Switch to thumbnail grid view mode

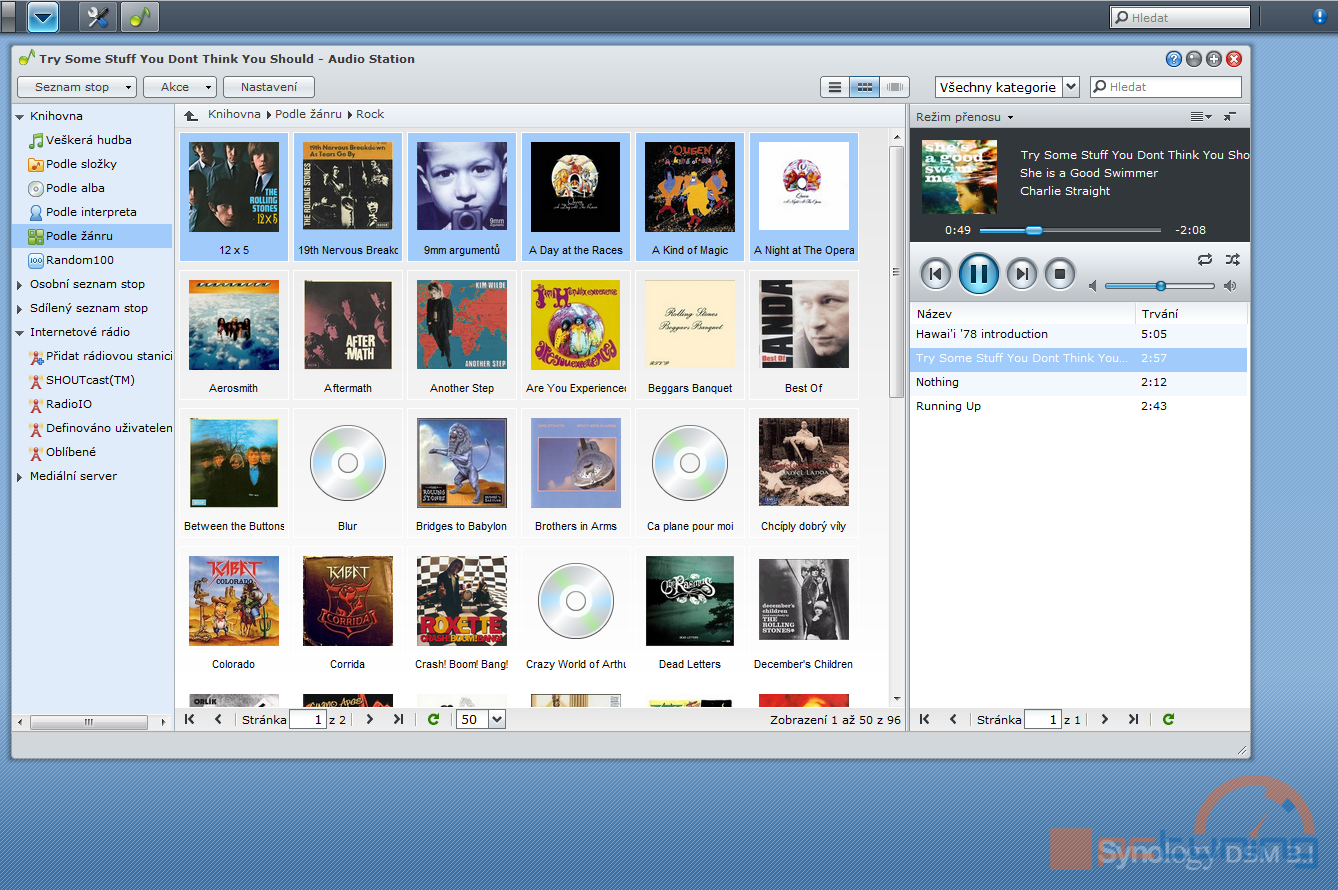865,87
